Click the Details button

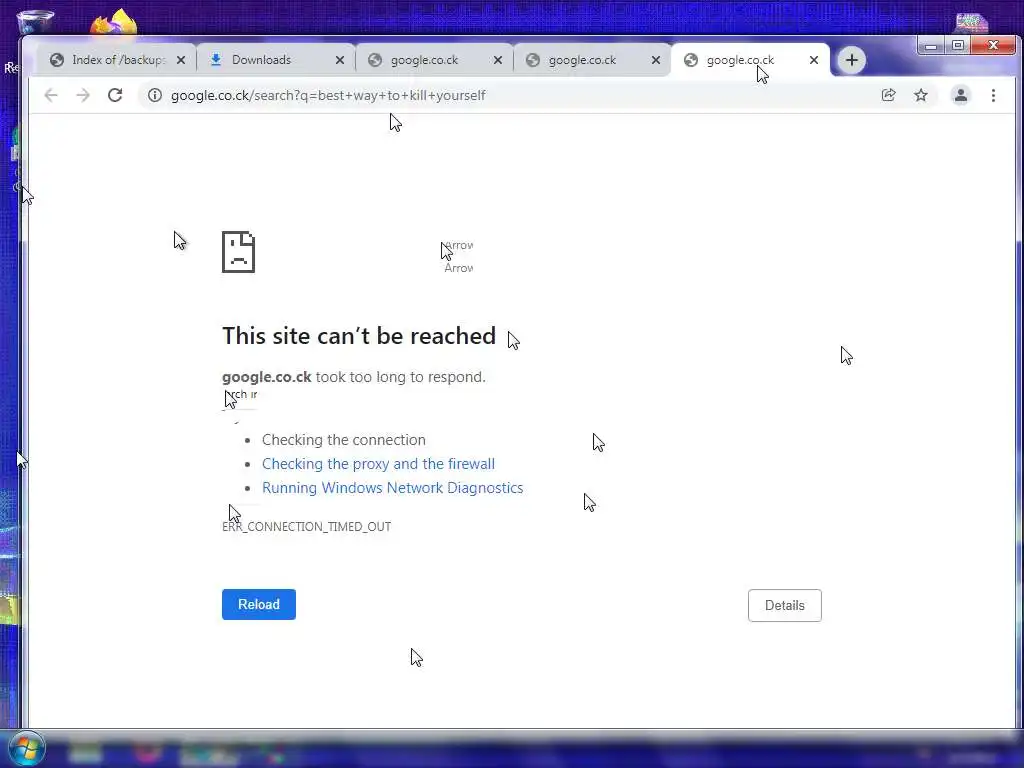pos(784,605)
